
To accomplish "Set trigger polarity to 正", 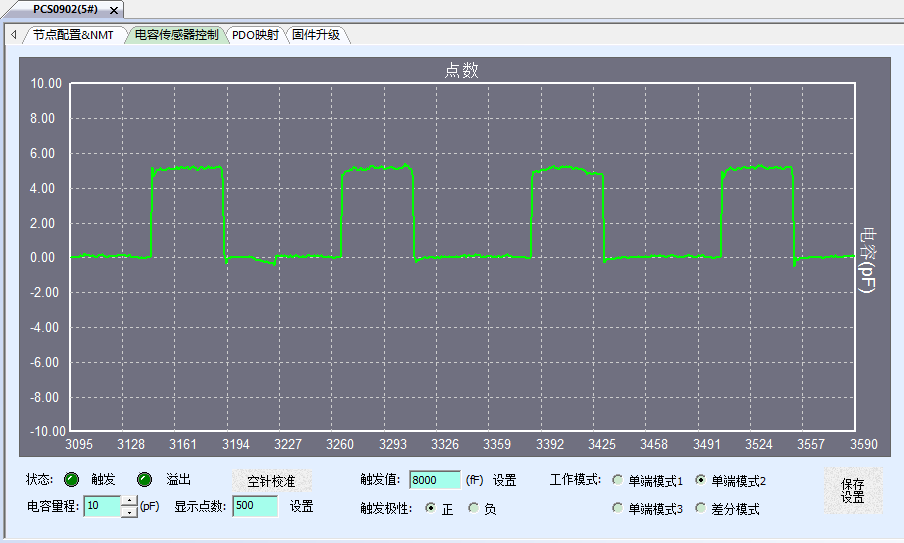I will coord(430,508).
